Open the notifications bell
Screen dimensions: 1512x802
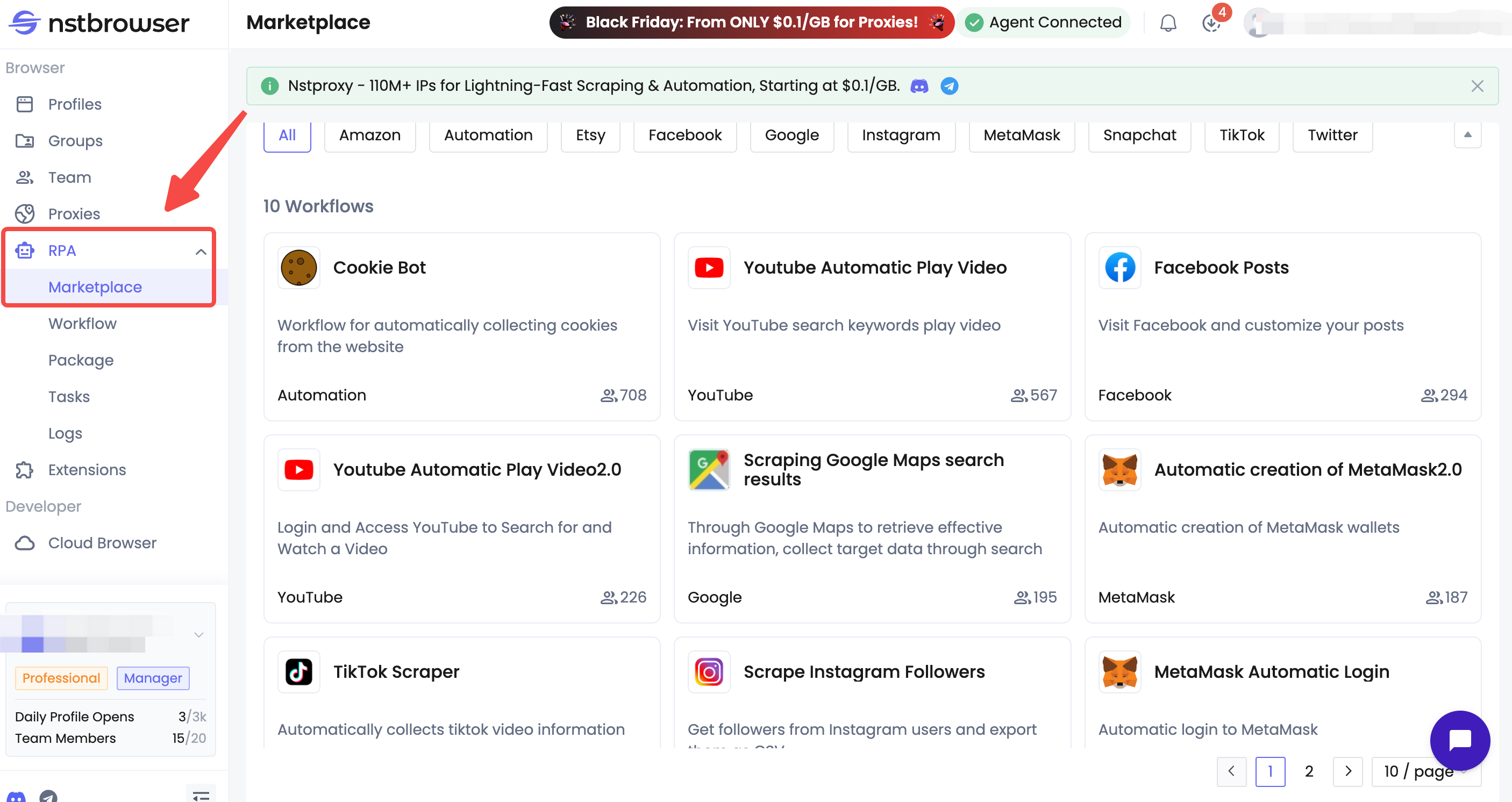(x=1167, y=23)
